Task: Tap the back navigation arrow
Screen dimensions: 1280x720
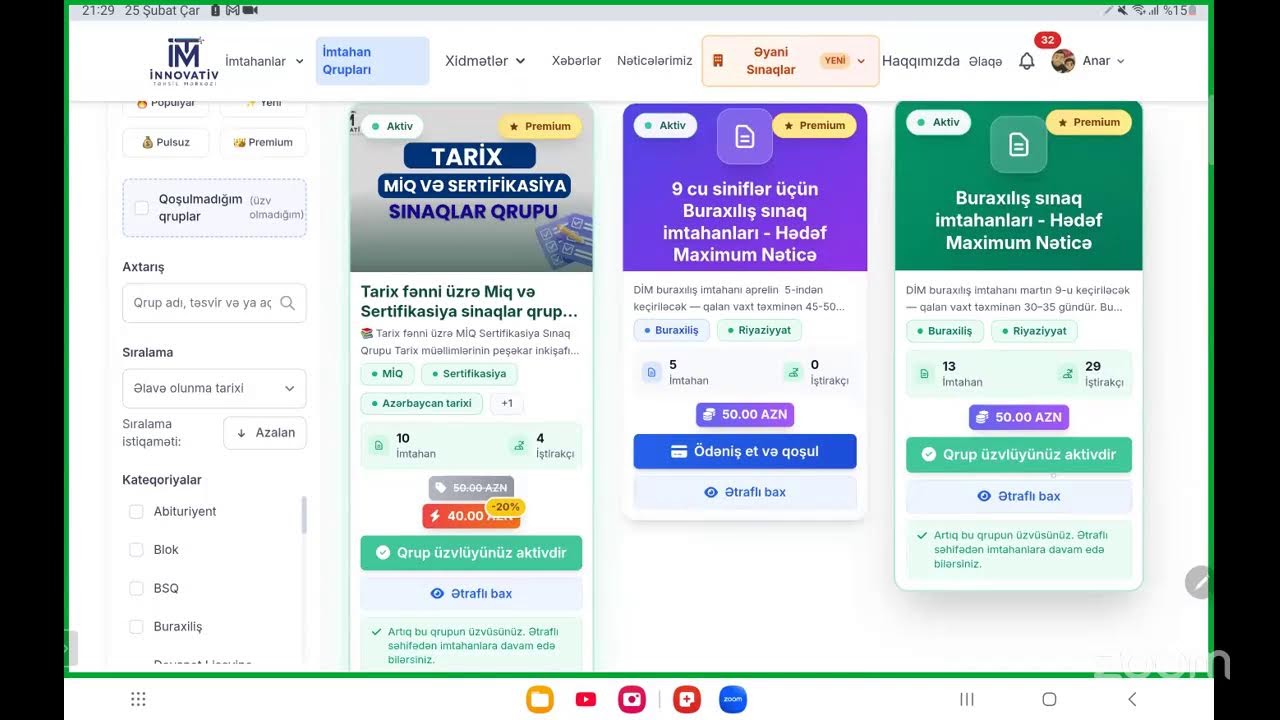Action: [1132, 699]
